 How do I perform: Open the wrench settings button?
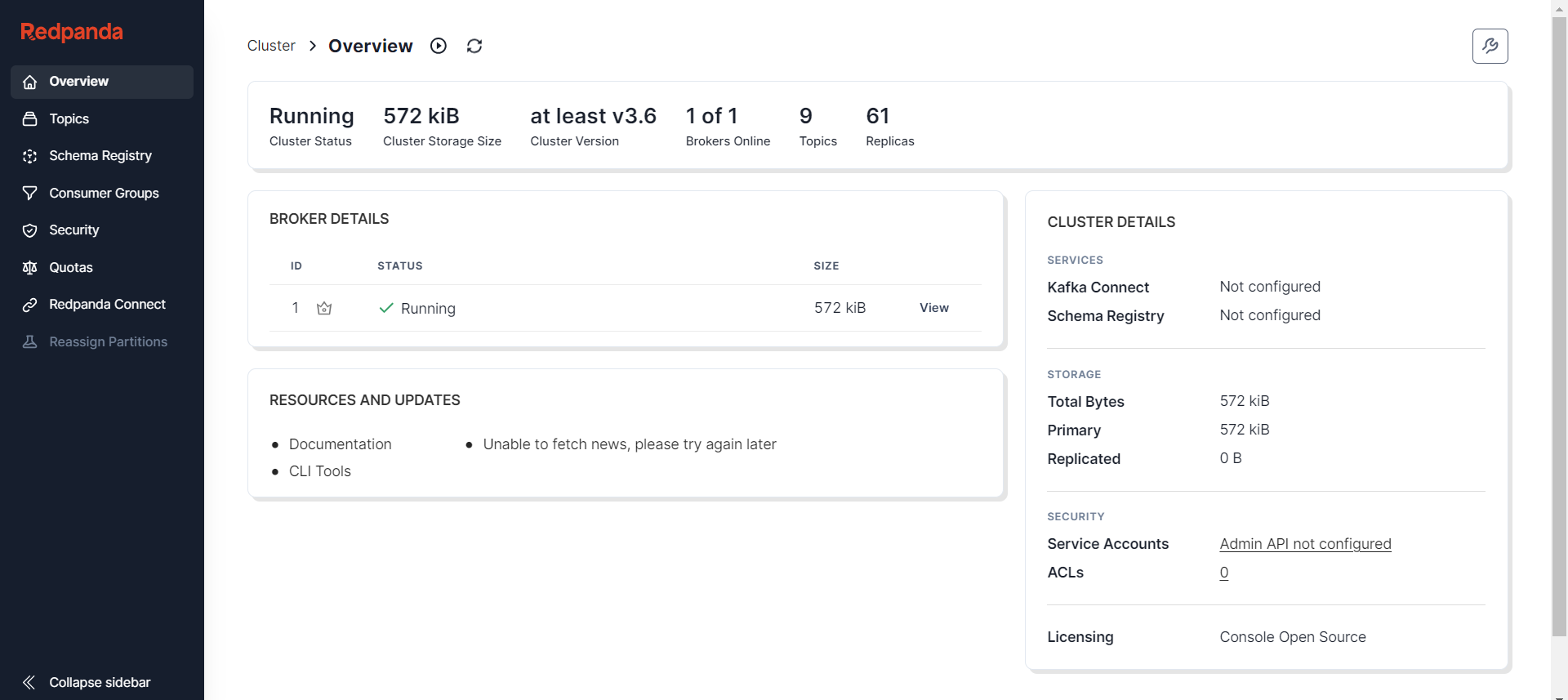pyautogui.click(x=1490, y=46)
